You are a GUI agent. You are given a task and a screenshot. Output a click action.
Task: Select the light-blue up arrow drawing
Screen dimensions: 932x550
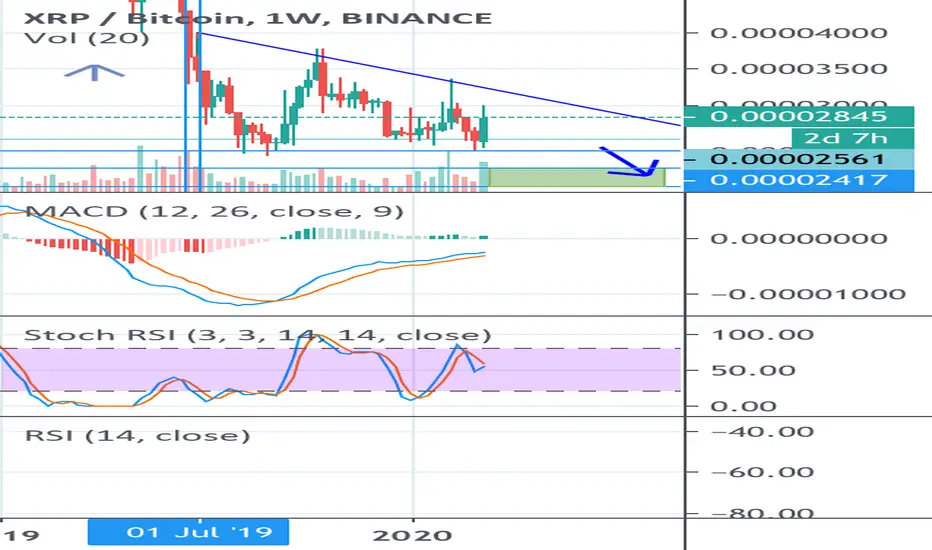(95, 72)
